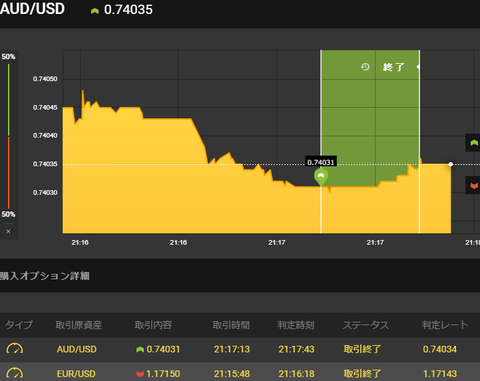This screenshot has height=381, width=480.
Task: Click the white arrow at the green zone edge
Action: (x=418, y=67)
